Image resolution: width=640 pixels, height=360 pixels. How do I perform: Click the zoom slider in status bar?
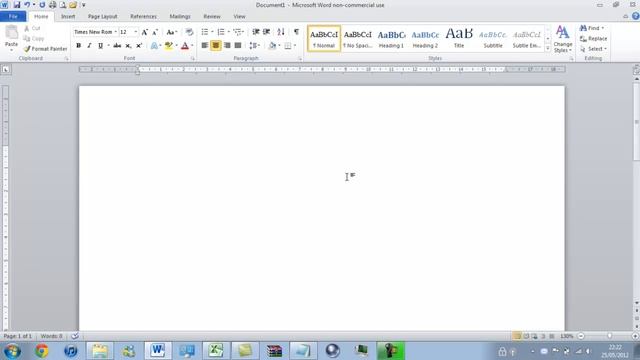609,336
